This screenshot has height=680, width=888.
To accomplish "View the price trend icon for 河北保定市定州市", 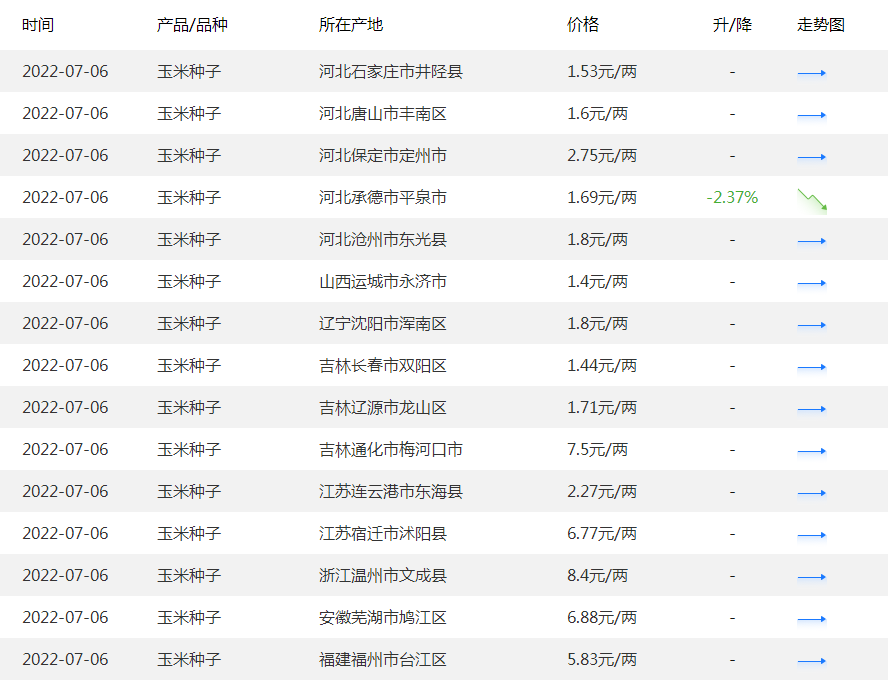I will click(x=811, y=156).
